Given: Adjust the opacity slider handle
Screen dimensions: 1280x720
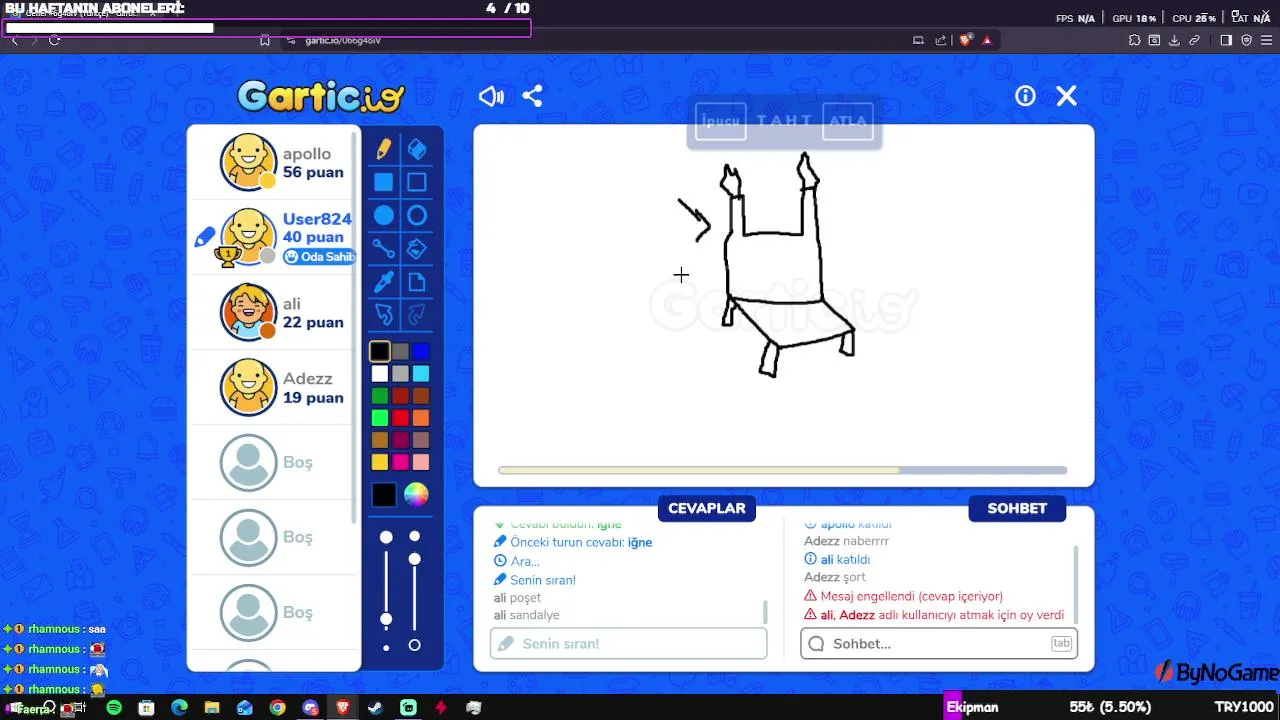Looking at the screenshot, I should click(415, 558).
